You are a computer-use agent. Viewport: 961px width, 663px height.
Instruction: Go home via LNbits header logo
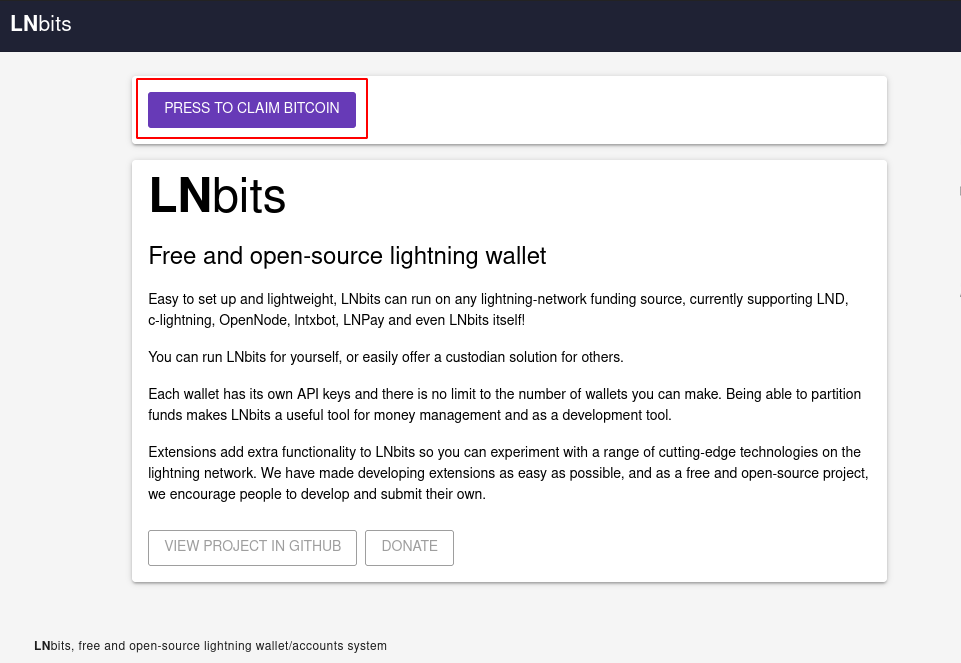click(x=41, y=24)
